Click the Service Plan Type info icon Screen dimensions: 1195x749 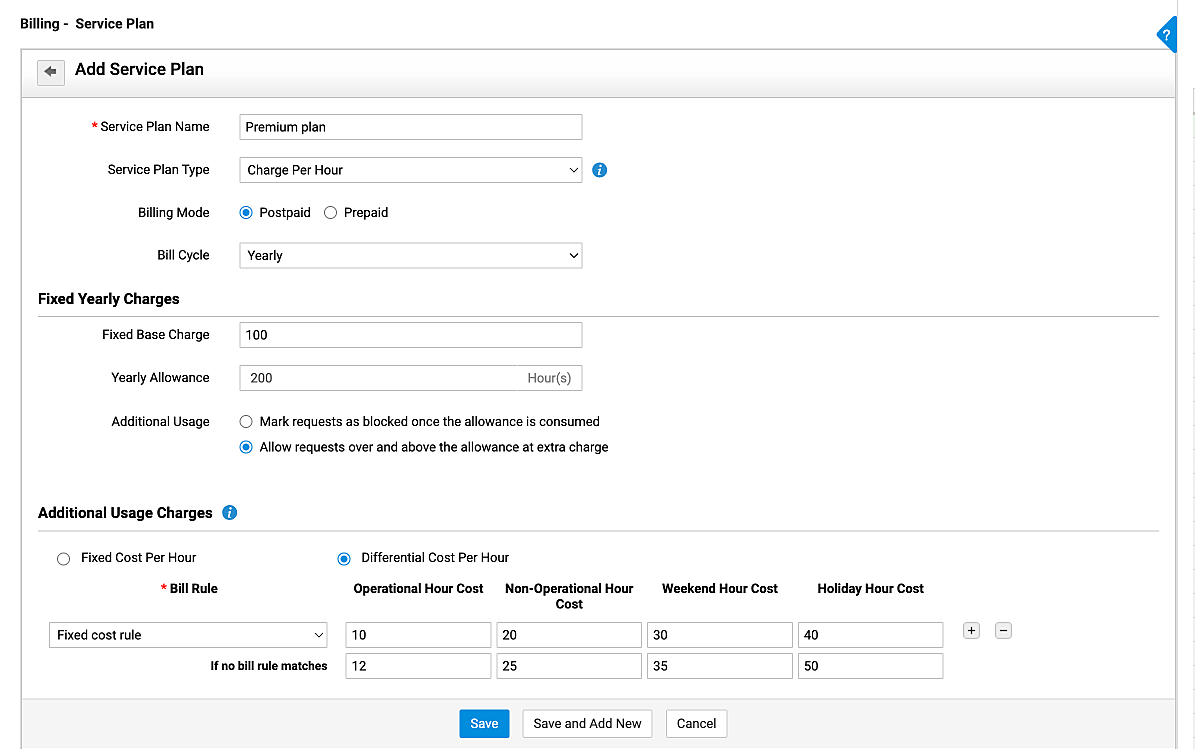coord(600,170)
